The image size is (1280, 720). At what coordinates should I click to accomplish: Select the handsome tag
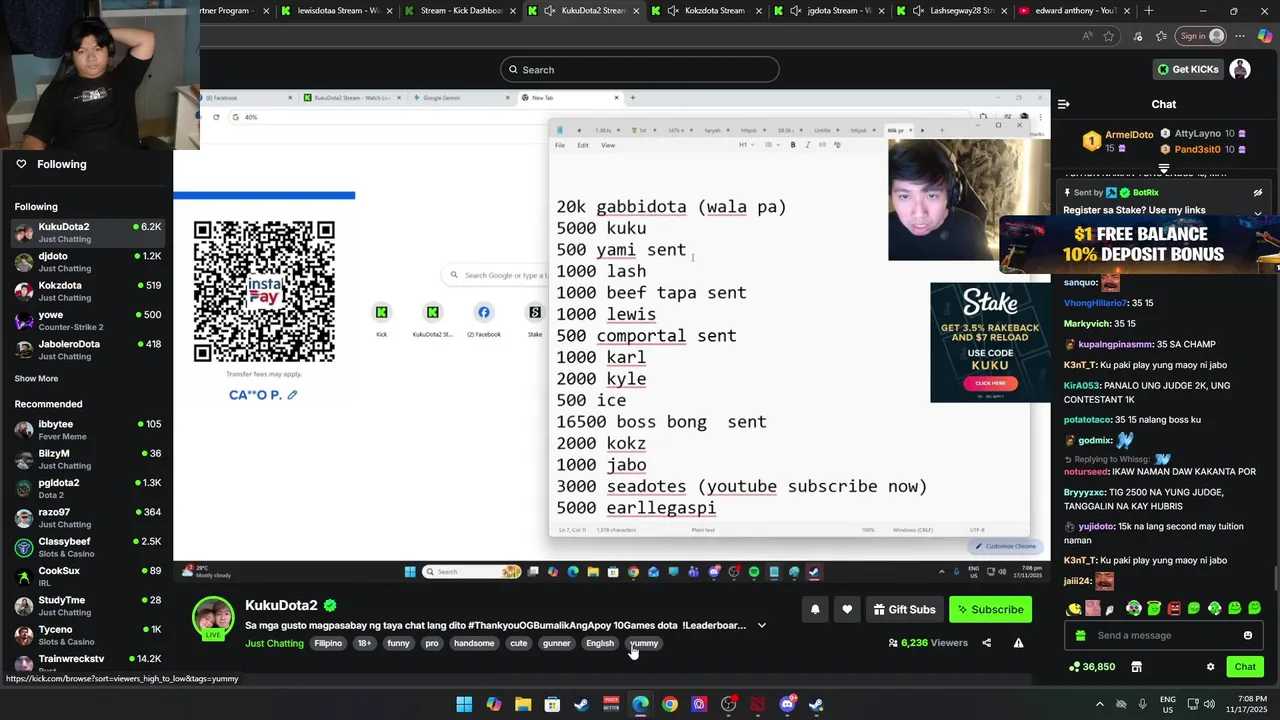[x=474, y=643]
